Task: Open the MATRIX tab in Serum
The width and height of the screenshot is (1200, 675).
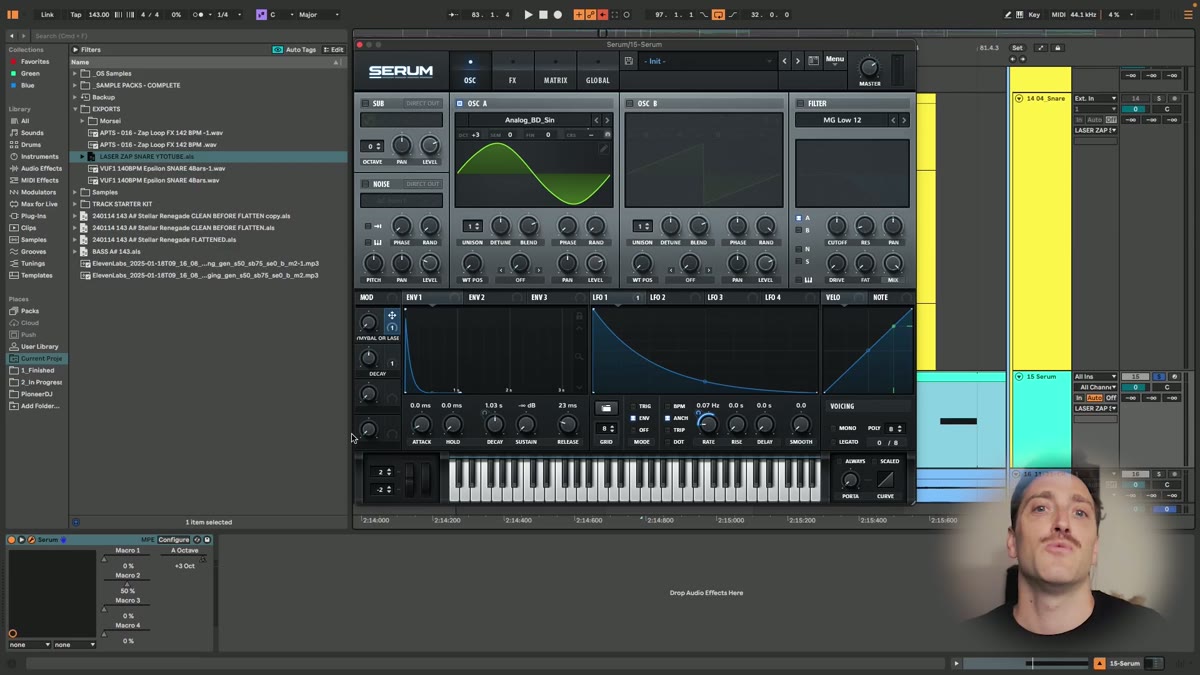Action: [555, 71]
